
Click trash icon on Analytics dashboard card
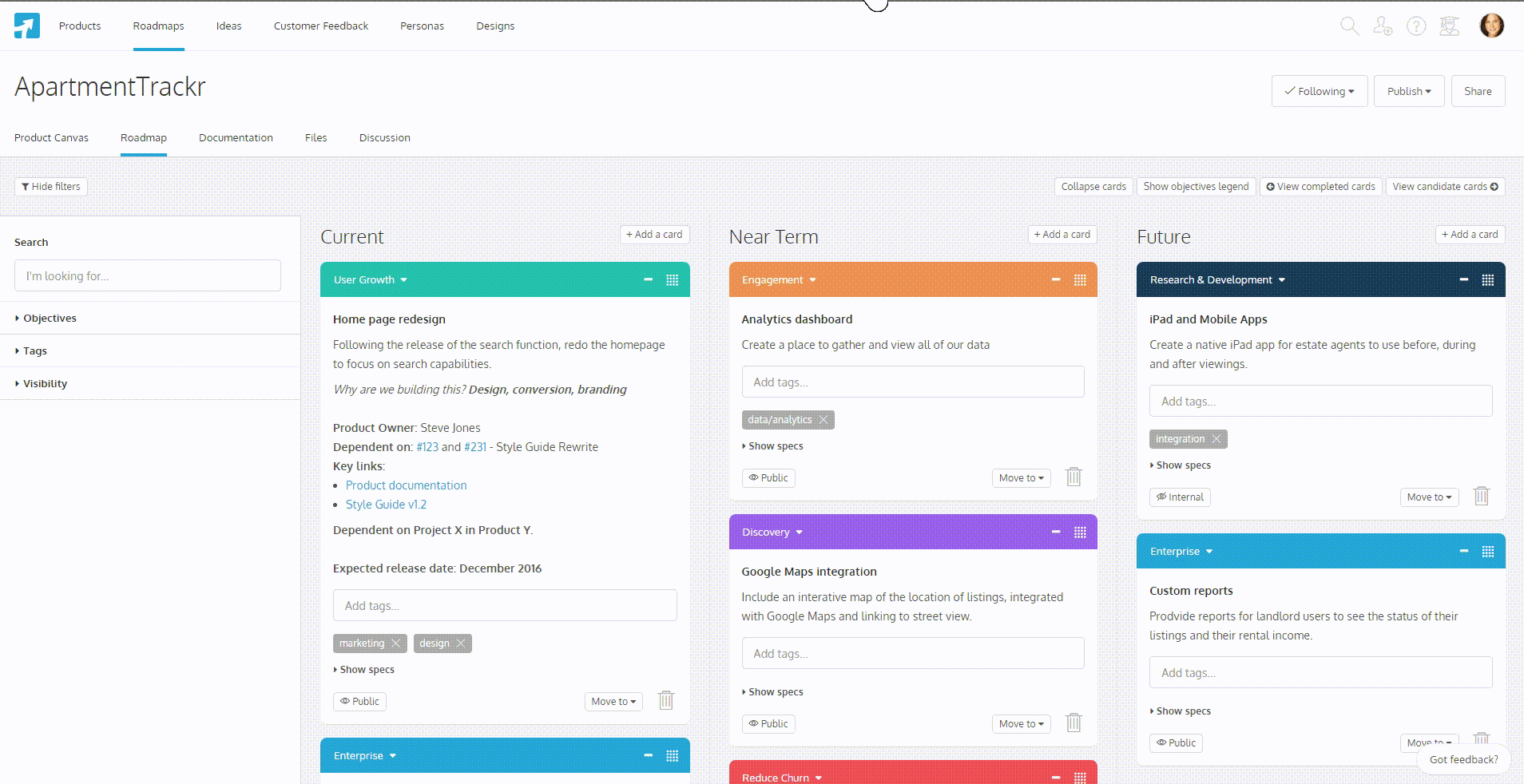tap(1074, 477)
